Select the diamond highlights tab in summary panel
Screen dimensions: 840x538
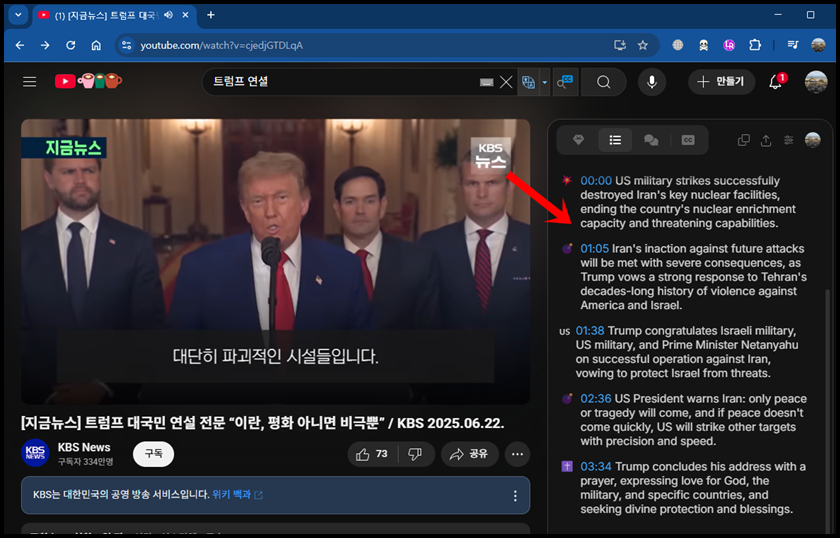[x=578, y=140]
